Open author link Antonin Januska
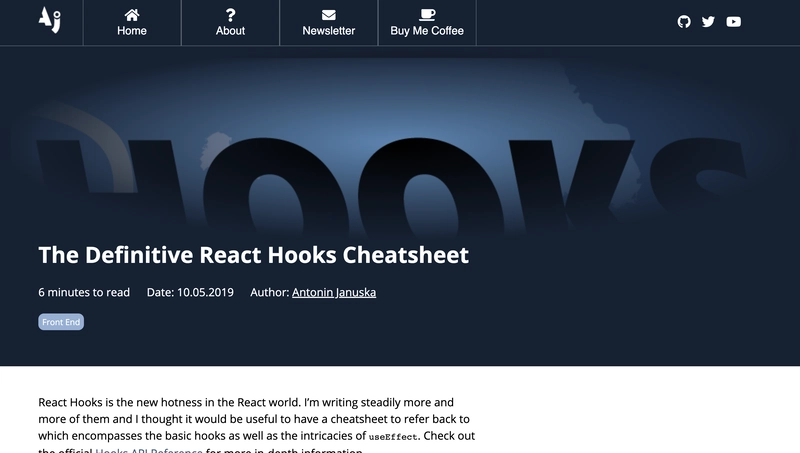The height and width of the screenshot is (453, 800). (x=334, y=292)
